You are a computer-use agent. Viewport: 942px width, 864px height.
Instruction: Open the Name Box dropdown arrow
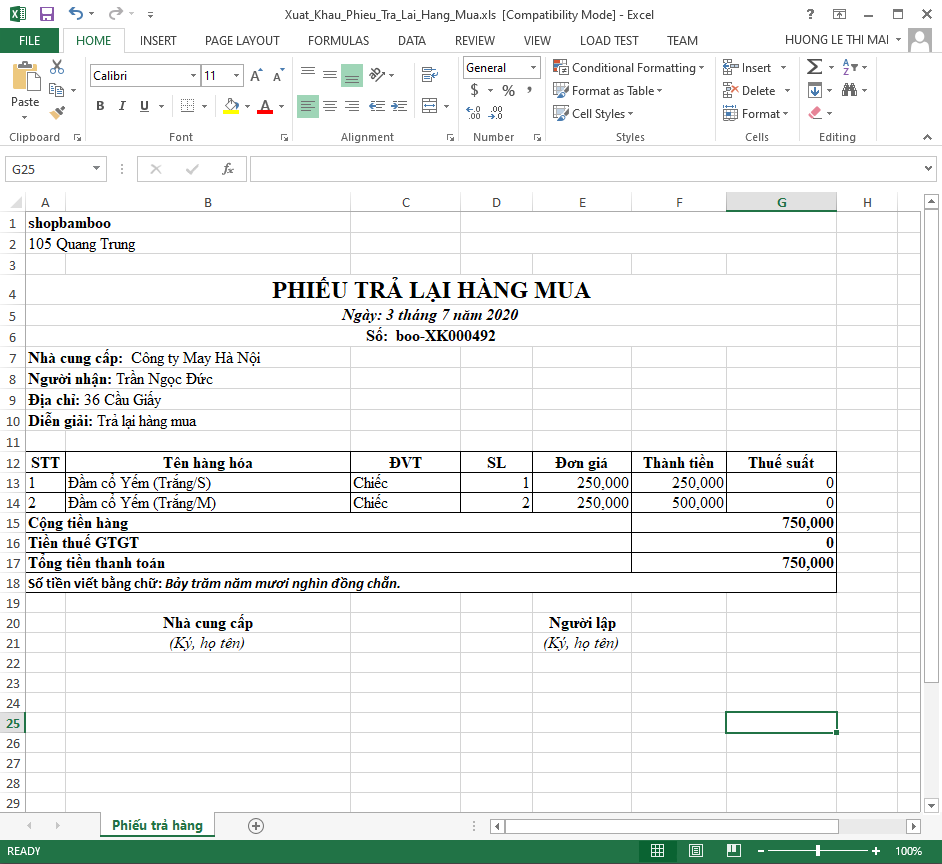pyautogui.click(x=96, y=169)
